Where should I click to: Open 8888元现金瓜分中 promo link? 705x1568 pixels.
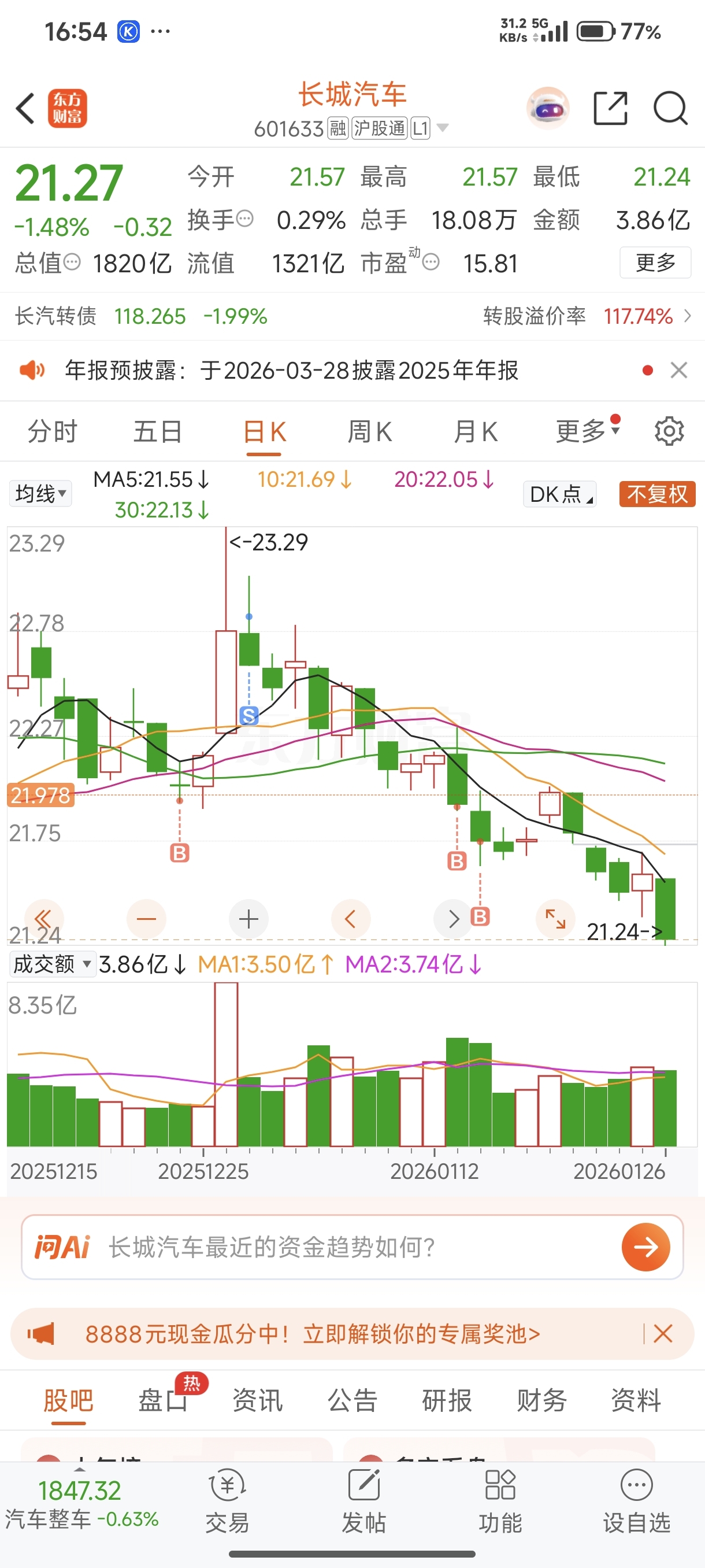coord(313,1334)
